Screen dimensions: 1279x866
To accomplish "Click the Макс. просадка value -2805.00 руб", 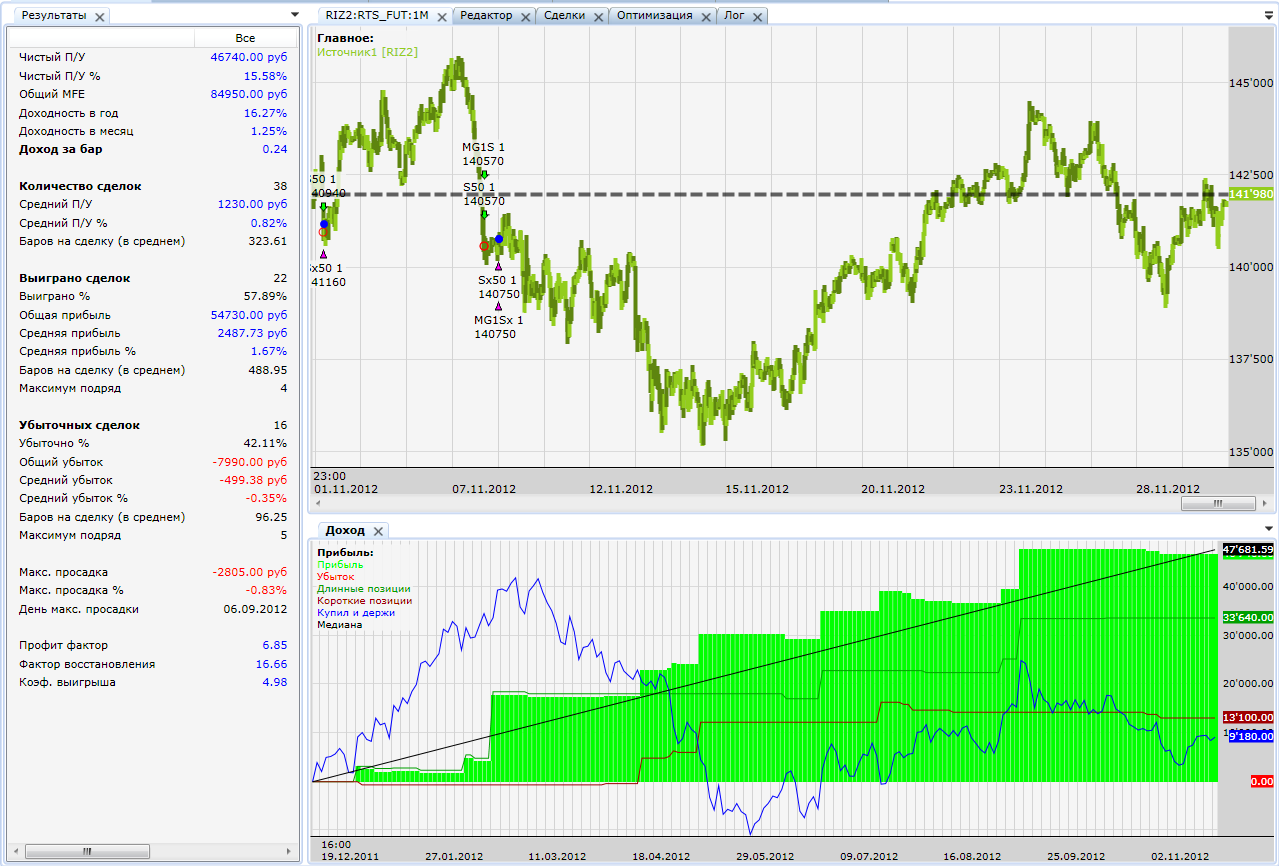I will tap(250, 572).
